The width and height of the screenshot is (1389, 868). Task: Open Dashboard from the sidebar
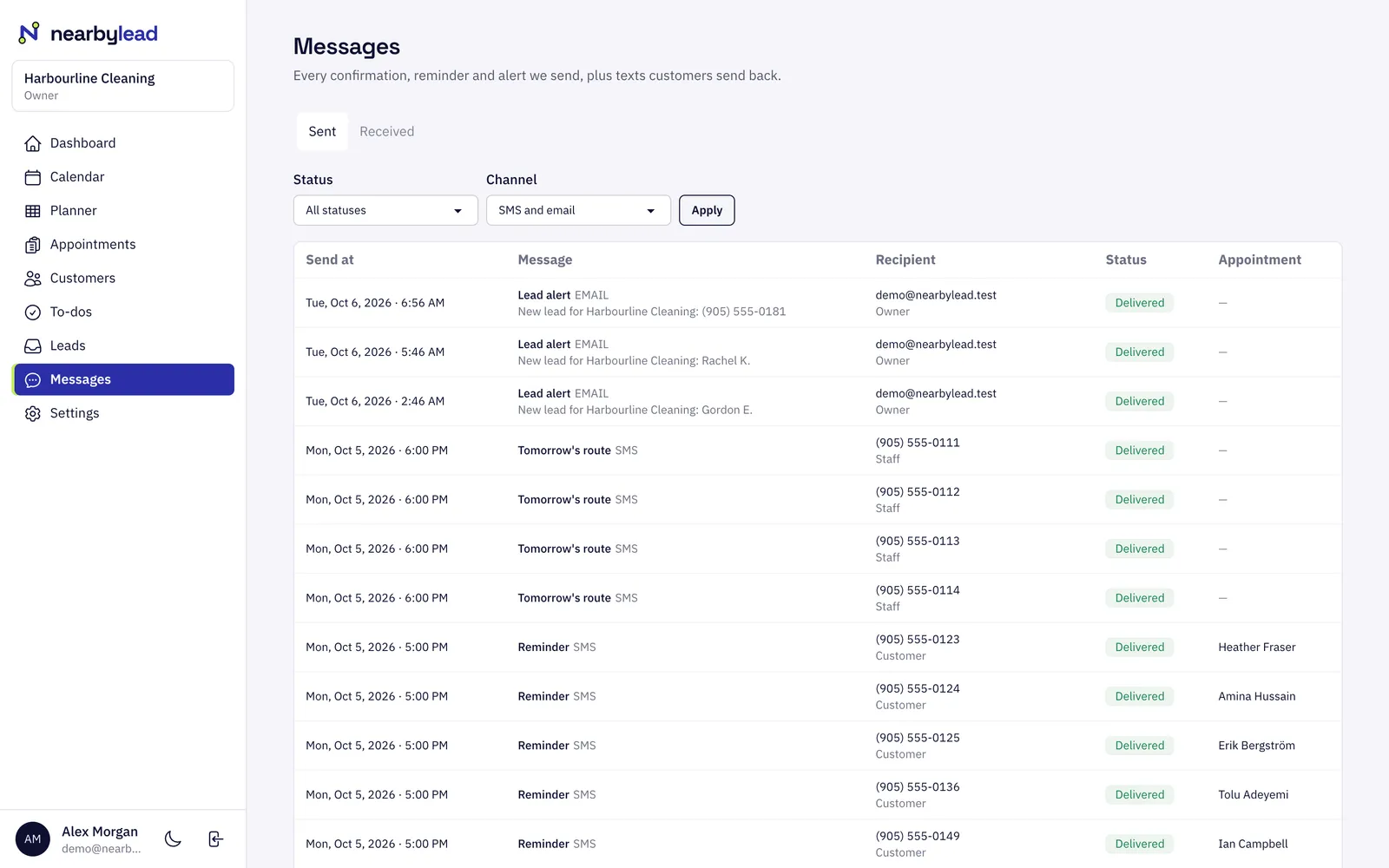(123, 143)
